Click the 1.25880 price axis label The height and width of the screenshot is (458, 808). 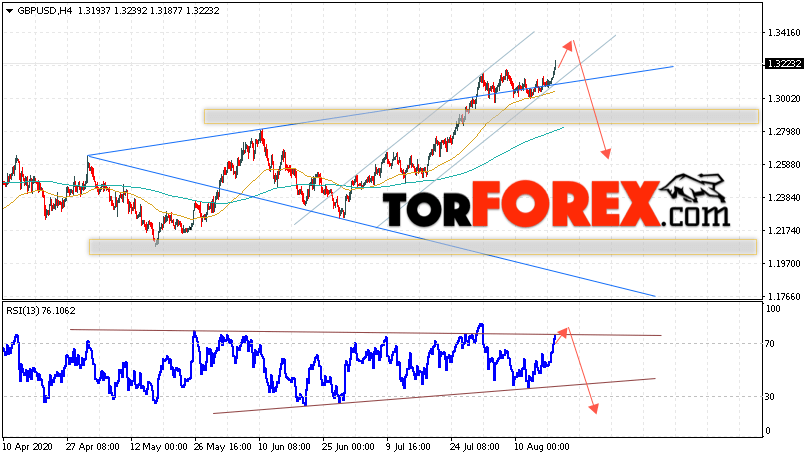(x=784, y=165)
